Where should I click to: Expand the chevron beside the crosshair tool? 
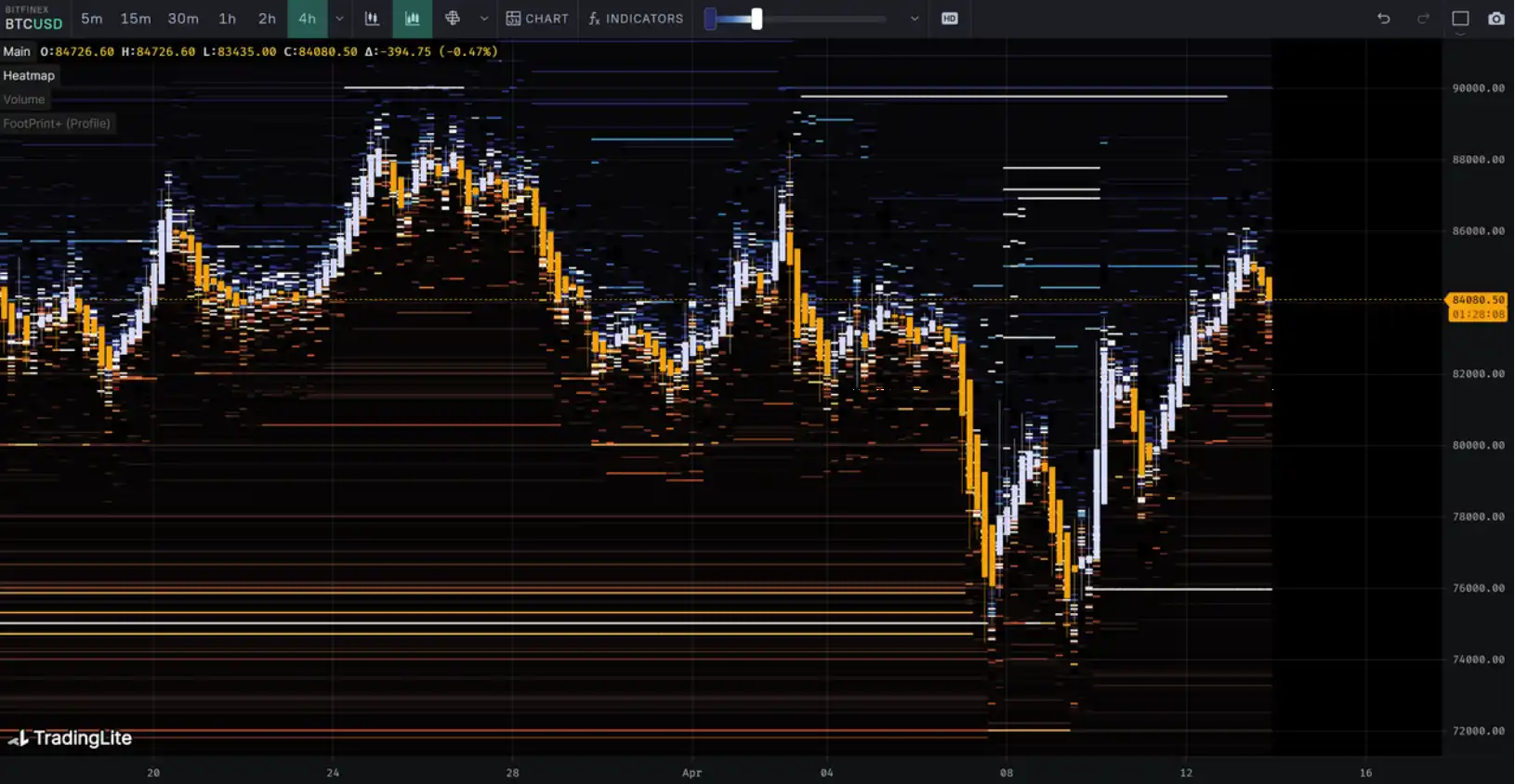(483, 19)
